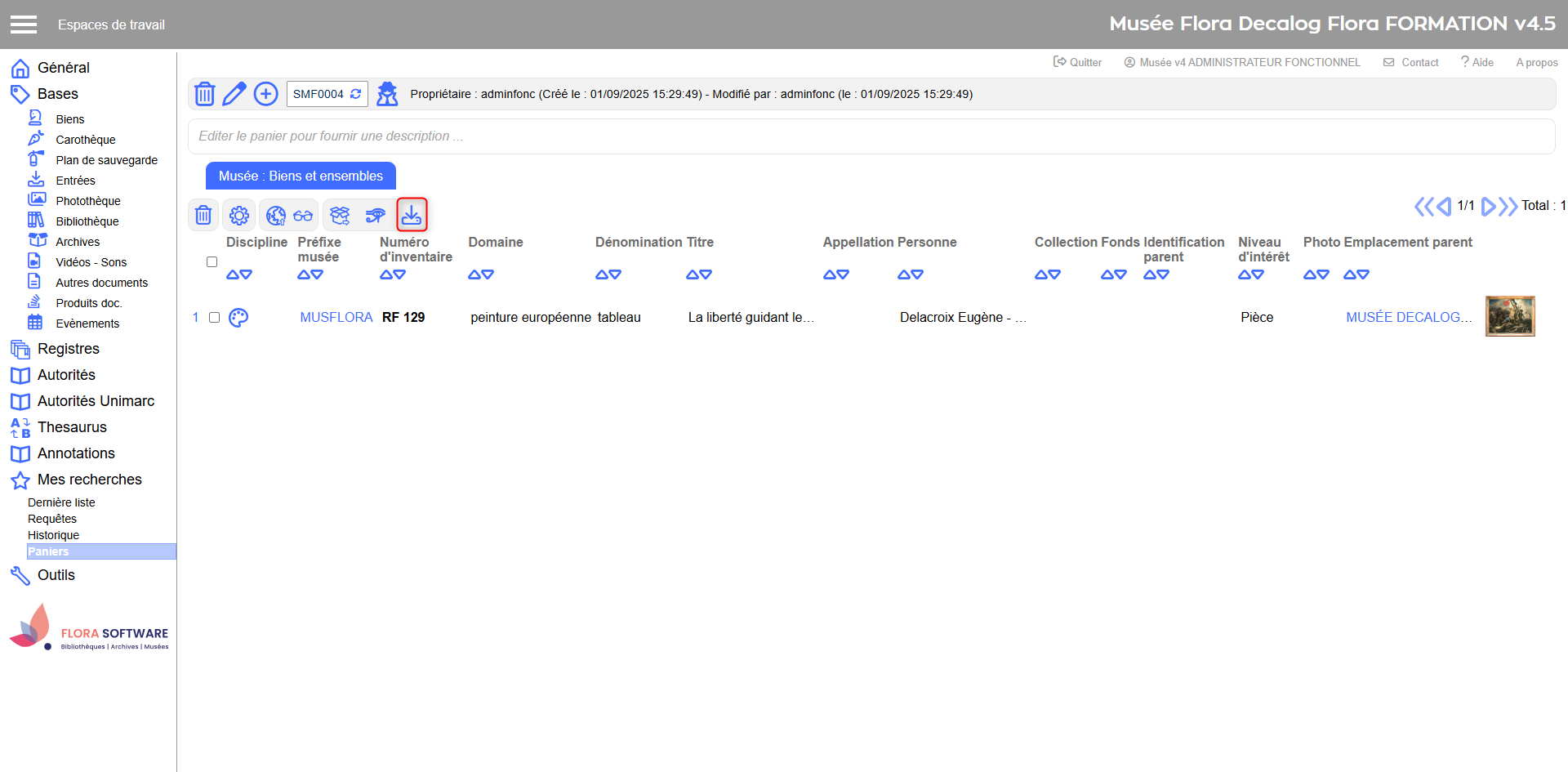Check the checkbox for row 1
This screenshot has height=772, width=1568.
pyautogui.click(x=214, y=318)
